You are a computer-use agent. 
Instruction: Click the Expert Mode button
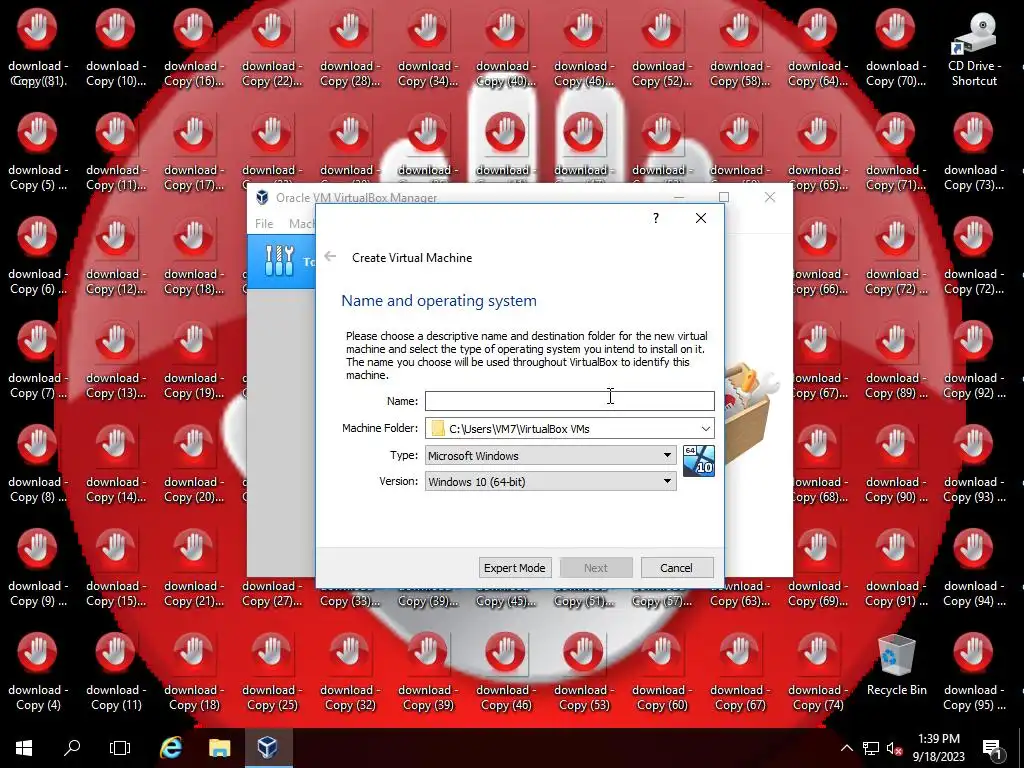515,568
